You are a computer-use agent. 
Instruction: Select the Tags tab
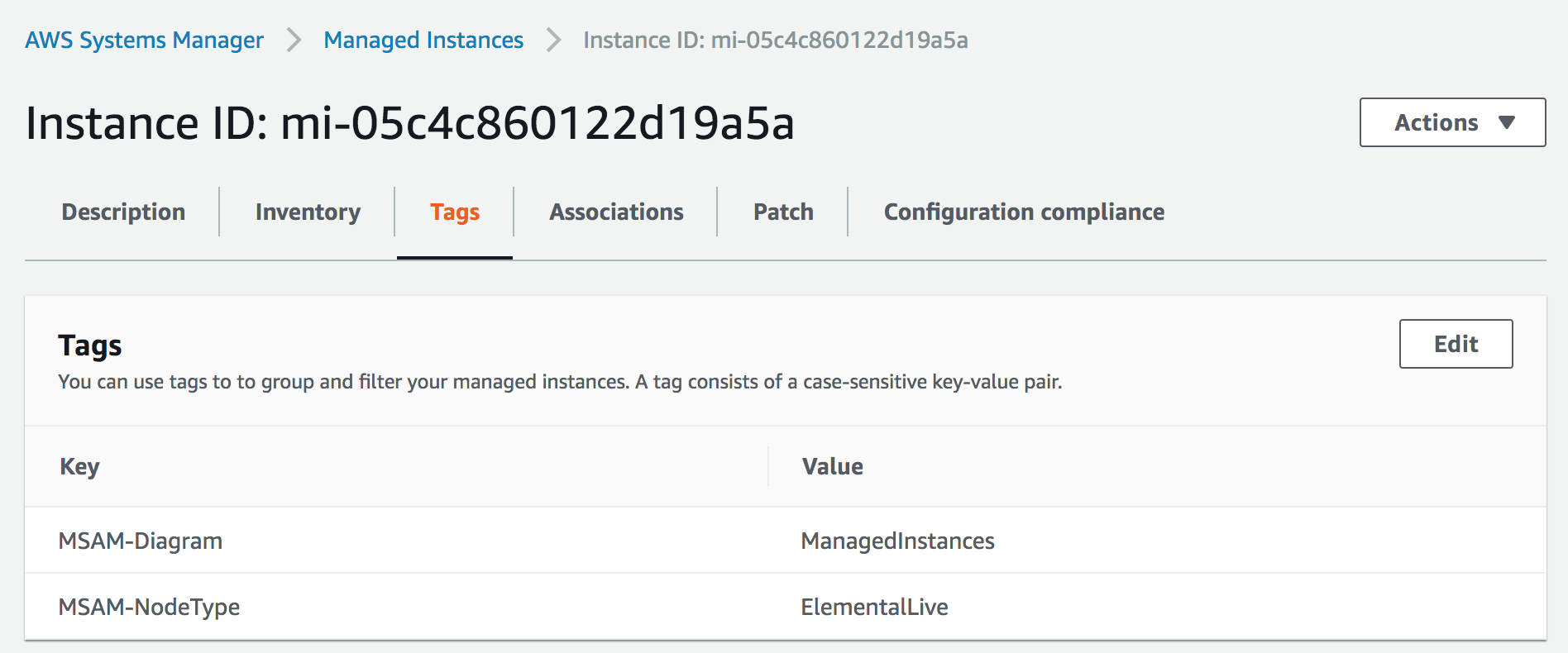pos(455,212)
